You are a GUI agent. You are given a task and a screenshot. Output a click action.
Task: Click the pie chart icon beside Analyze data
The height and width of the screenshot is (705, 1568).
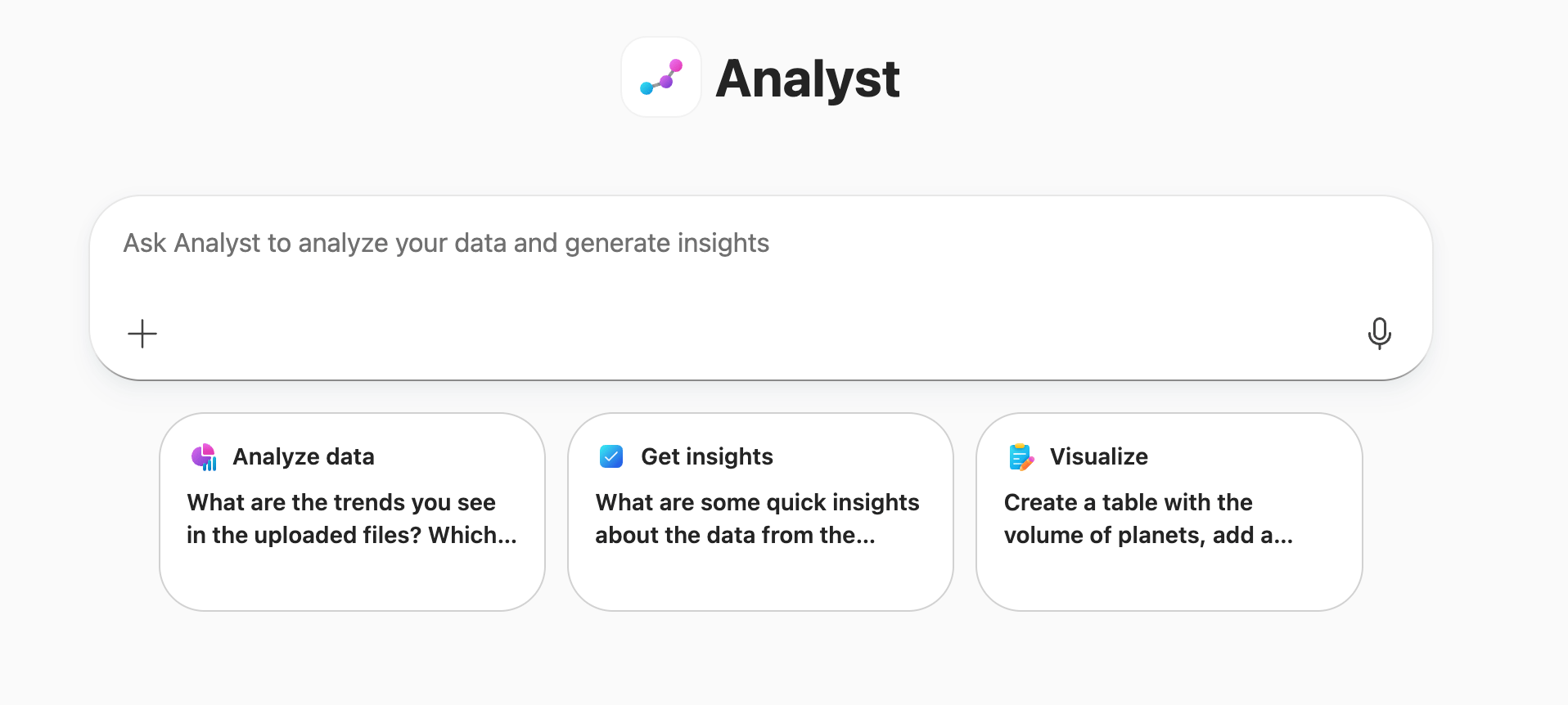pos(204,457)
